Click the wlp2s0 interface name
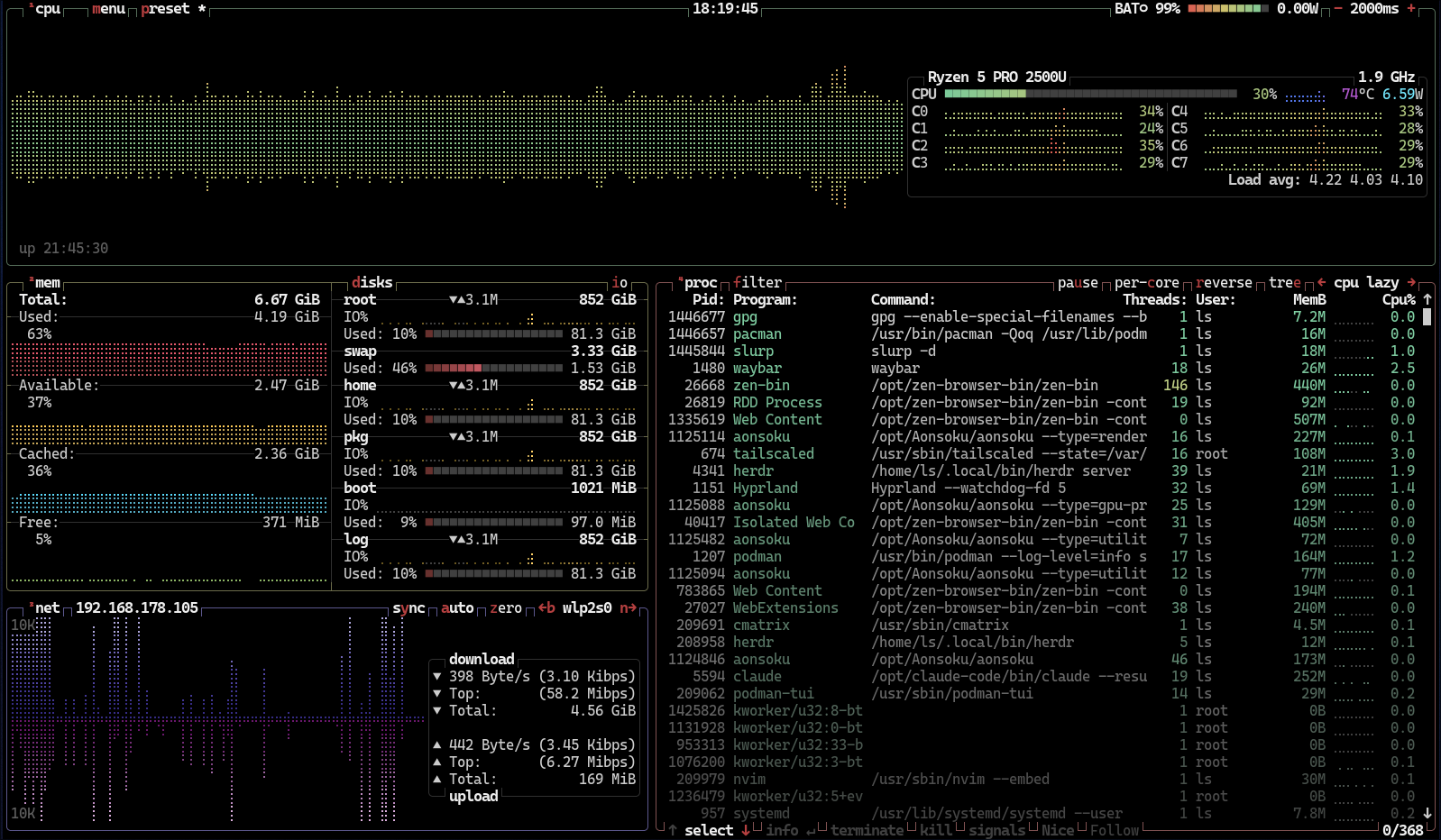1441x840 pixels. [587, 607]
